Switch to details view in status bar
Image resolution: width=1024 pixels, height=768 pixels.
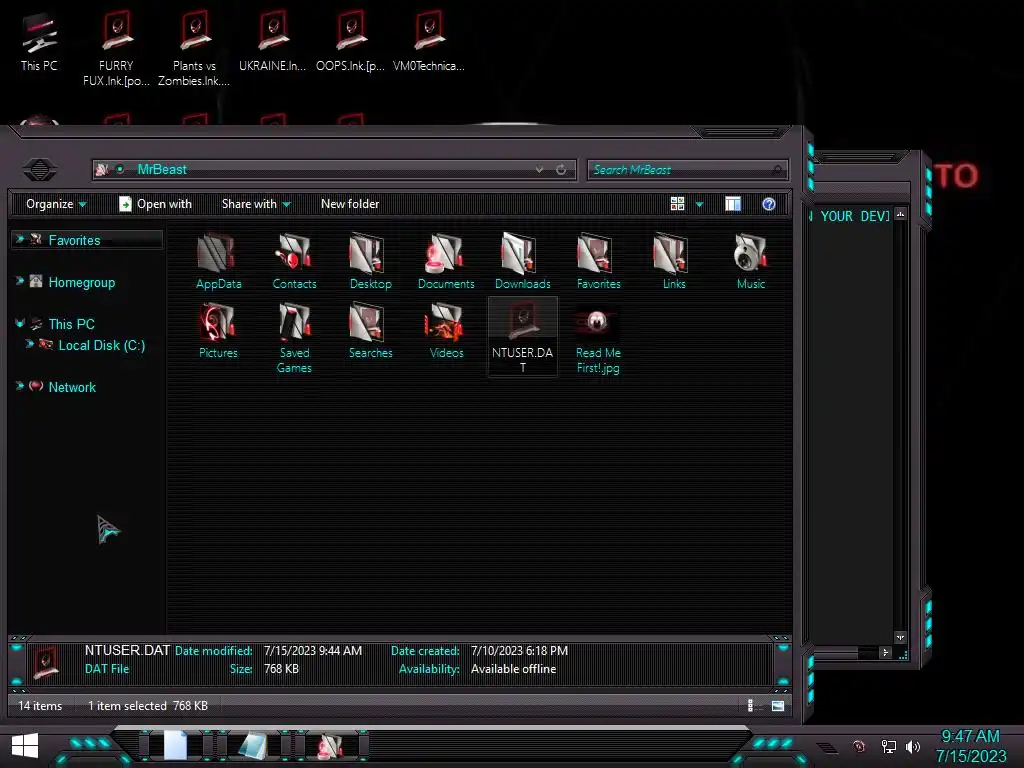751,705
